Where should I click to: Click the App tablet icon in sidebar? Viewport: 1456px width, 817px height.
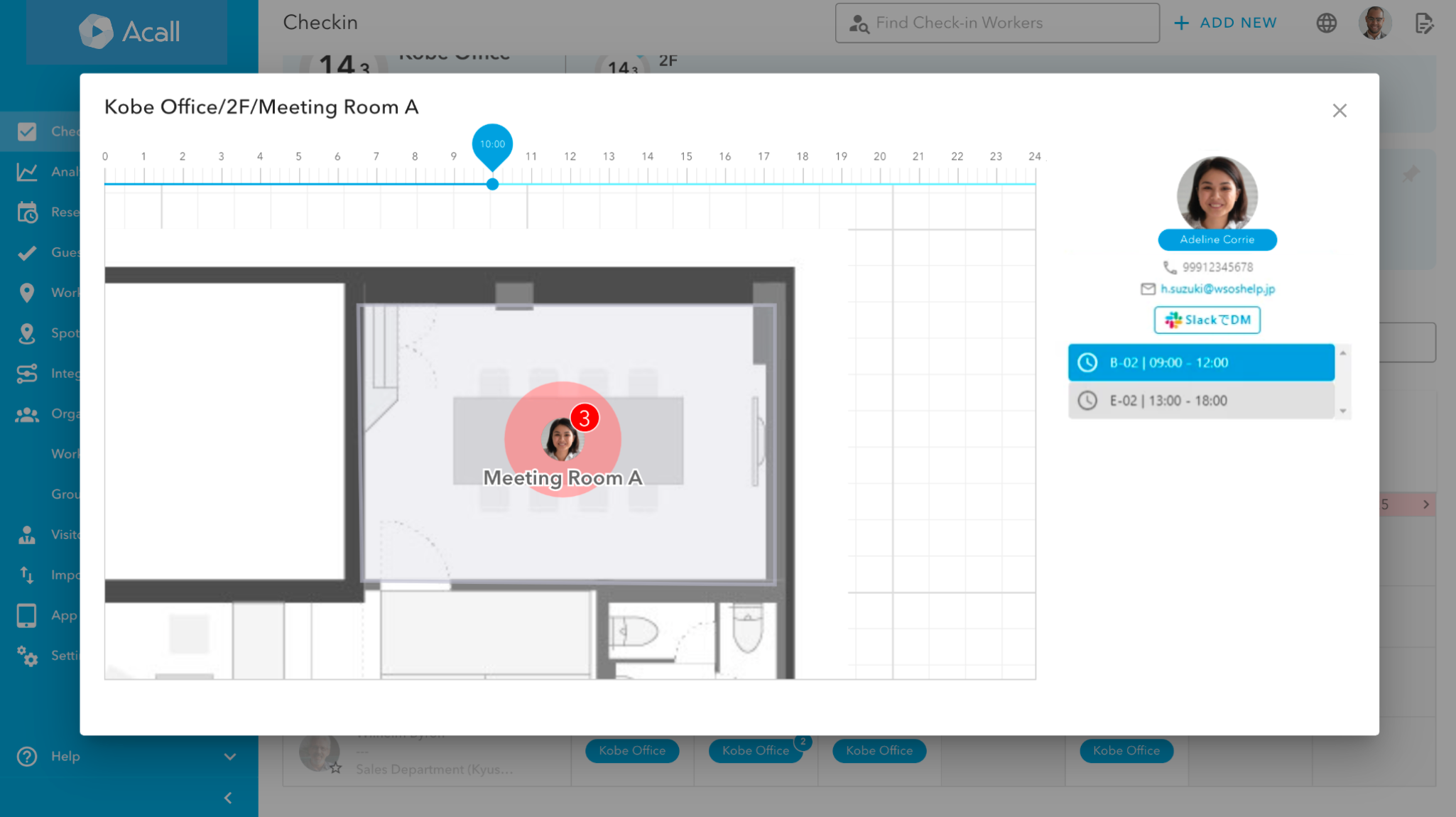(x=27, y=615)
